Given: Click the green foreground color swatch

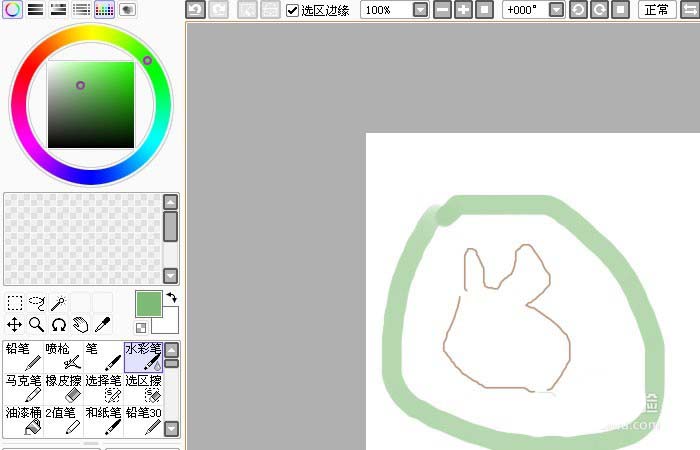Looking at the screenshot, I should click(x=149, y=304).
